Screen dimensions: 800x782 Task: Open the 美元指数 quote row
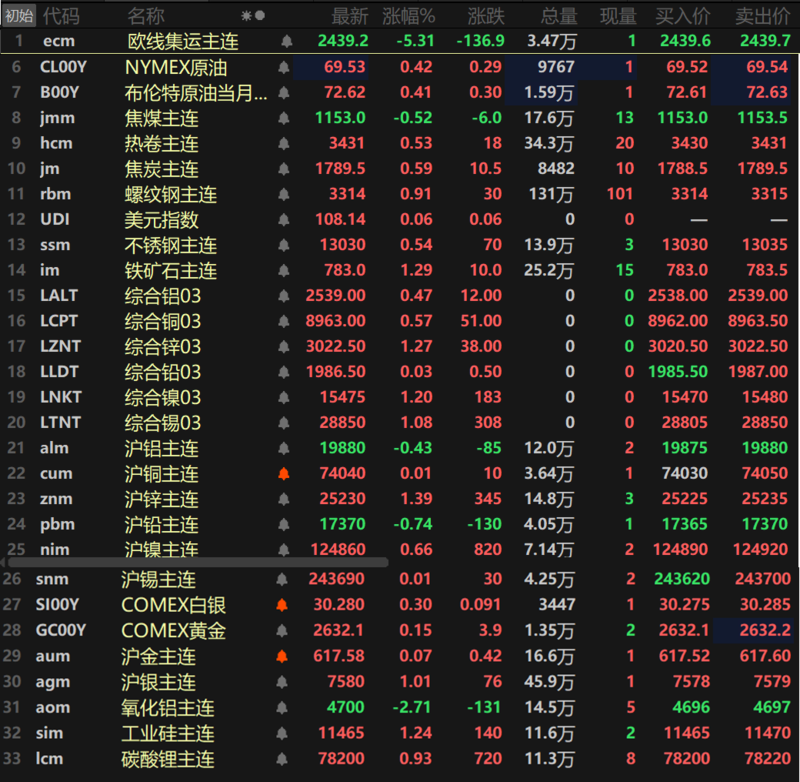162,220
